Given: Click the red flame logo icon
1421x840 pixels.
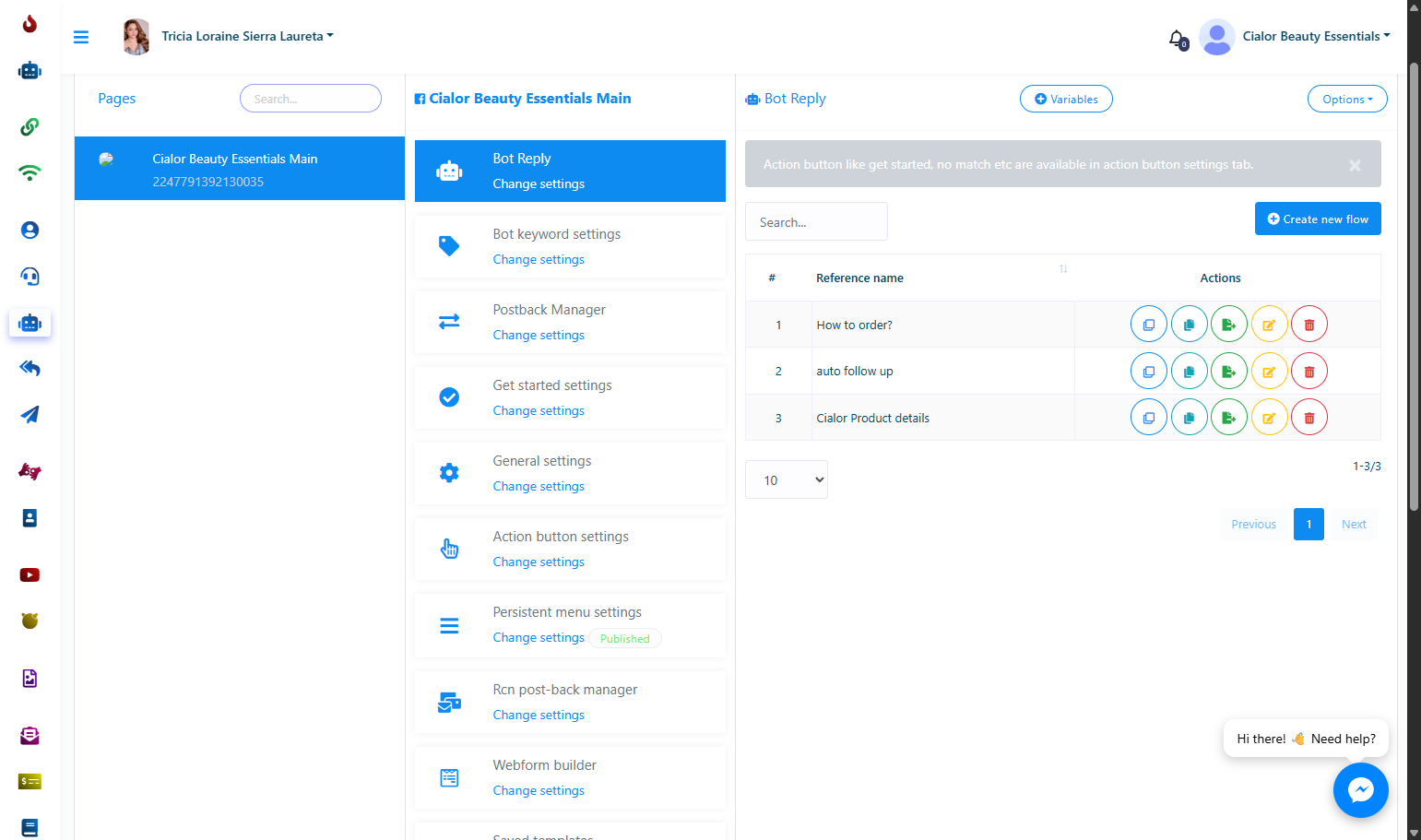Looking at the screenshot, I should (30, 23).
